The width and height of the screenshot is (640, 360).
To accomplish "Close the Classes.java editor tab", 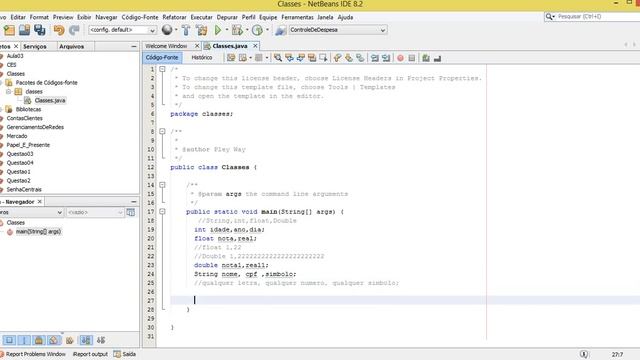I will (255, 46).
